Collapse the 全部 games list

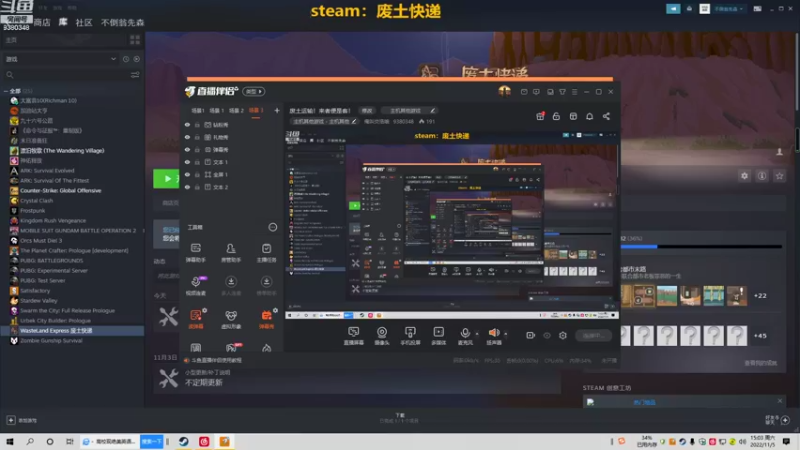(6, 91)
